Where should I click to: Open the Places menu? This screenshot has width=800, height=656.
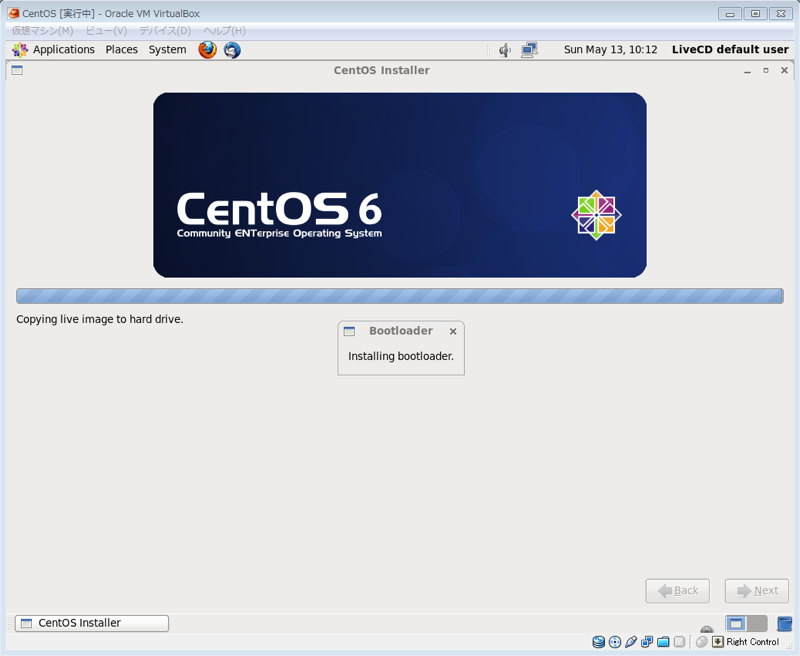(x=121, y=49)
